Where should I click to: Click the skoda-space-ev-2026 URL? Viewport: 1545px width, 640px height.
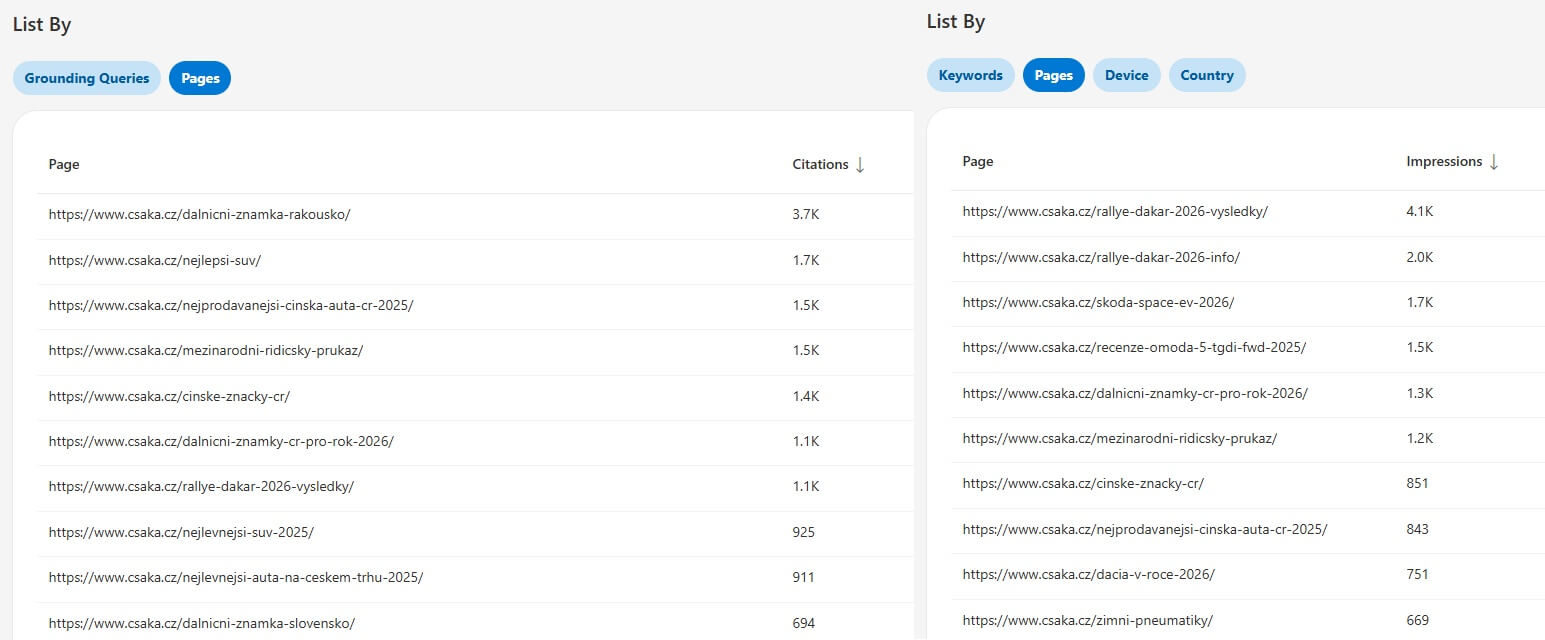tap(1098, 302)
